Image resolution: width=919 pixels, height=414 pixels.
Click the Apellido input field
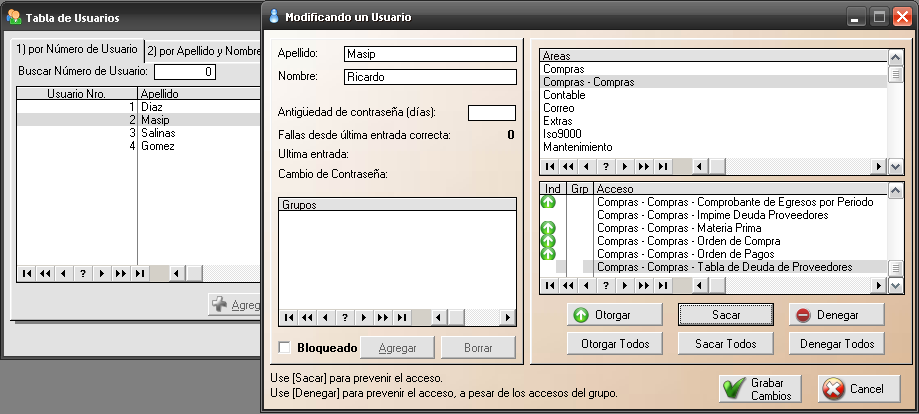pyautogui.click(x=429, y=54)
